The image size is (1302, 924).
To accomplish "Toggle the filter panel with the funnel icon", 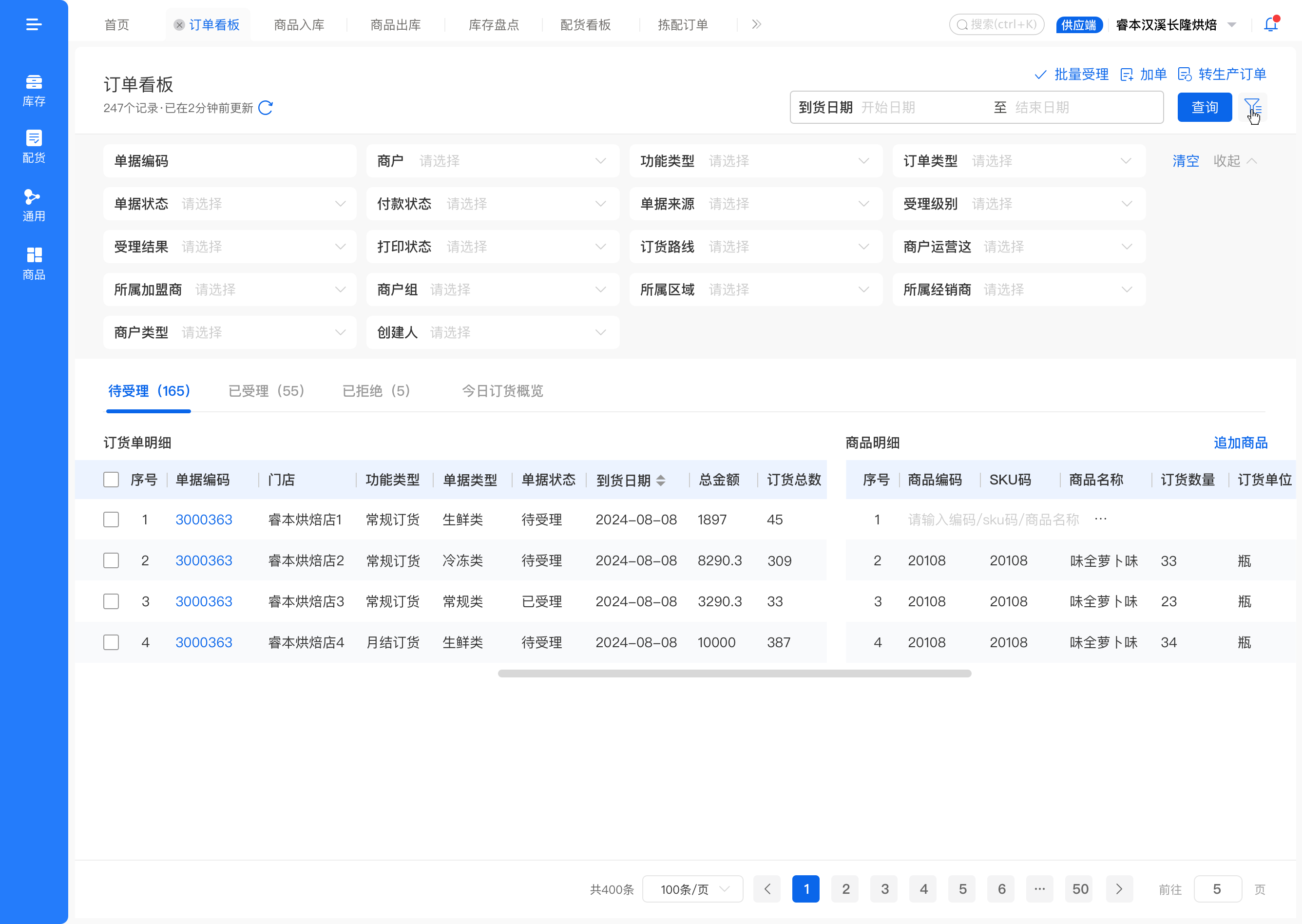I will pos(1252,107).
